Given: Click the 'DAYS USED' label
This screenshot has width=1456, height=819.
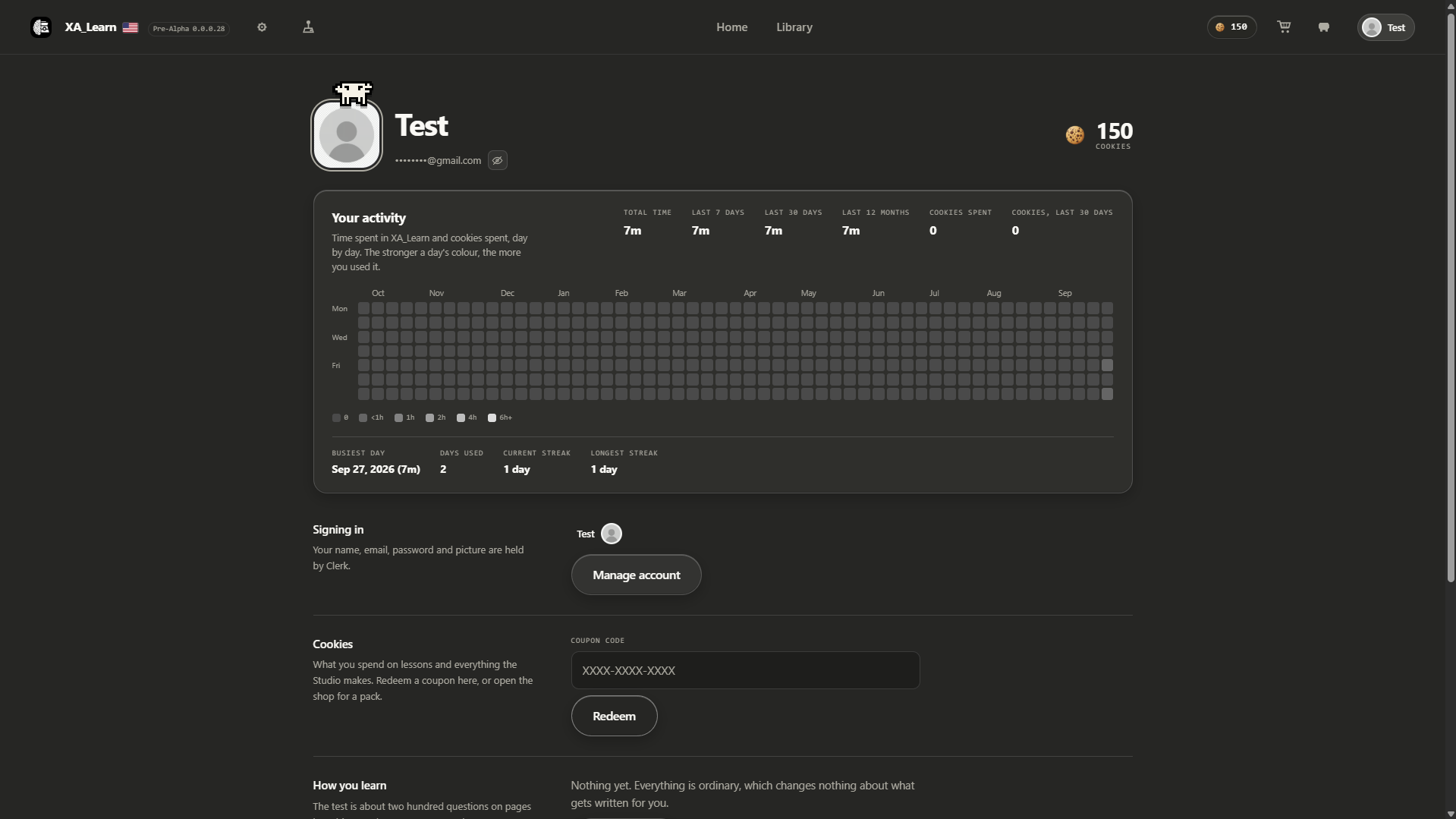Looking at the screenshot, I should (x=461, y=453).
